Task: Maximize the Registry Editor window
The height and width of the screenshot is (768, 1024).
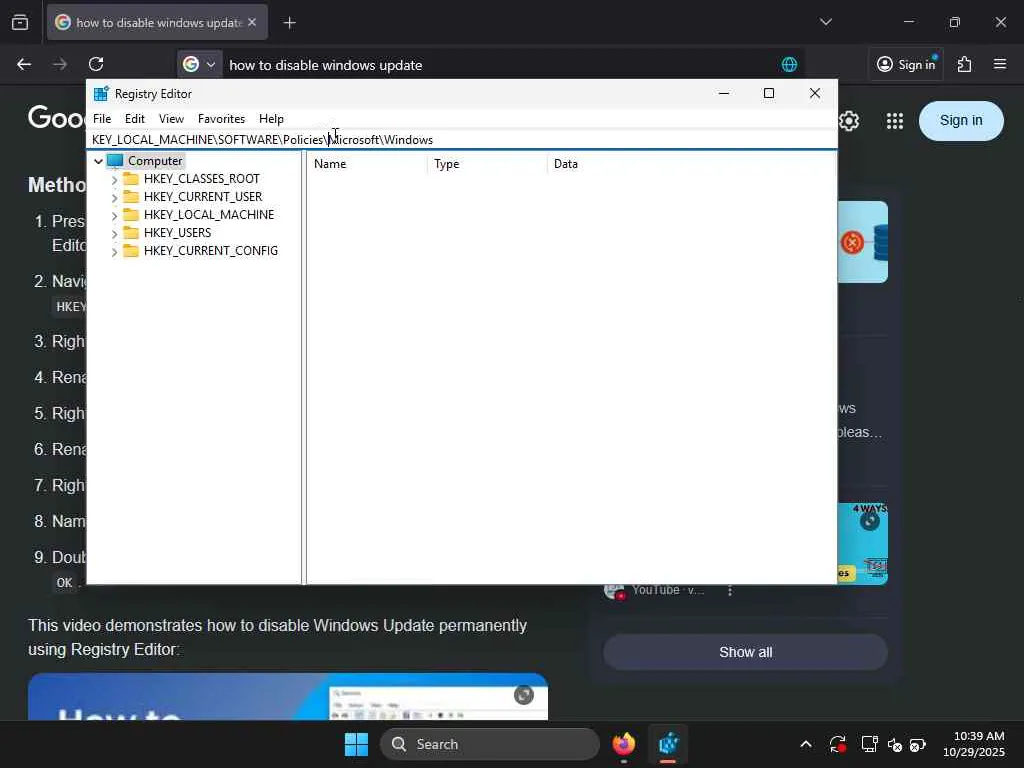Action: pyautogui.click(x=769, y=93)
